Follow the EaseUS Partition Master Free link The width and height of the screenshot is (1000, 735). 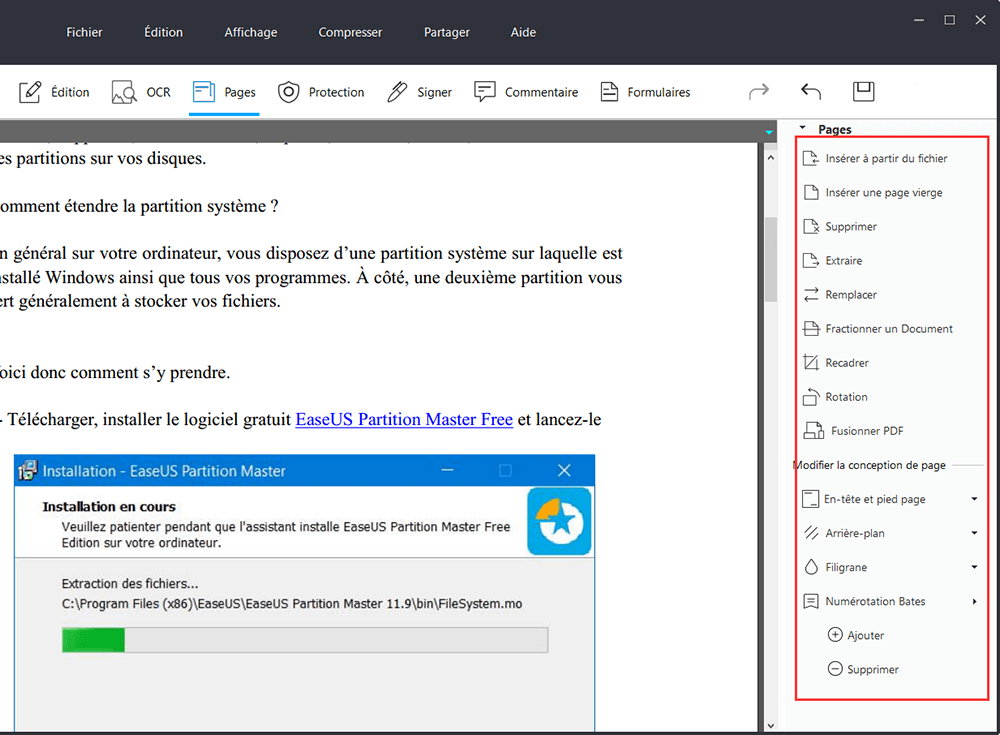pyautogui.click(x=404, y=419)
